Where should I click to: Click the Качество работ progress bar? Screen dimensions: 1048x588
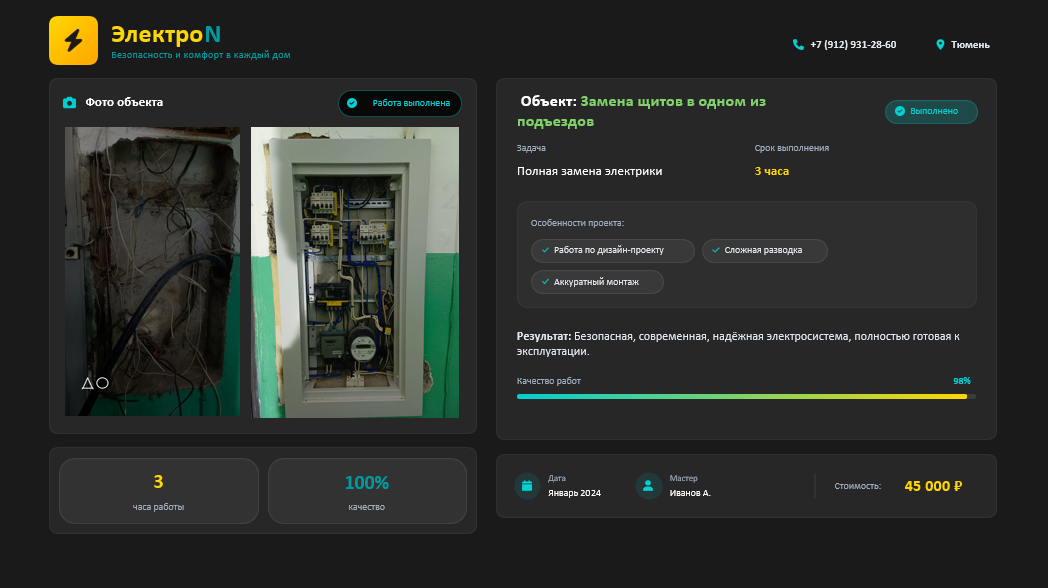pyautogui.click(x=746, y=396)
